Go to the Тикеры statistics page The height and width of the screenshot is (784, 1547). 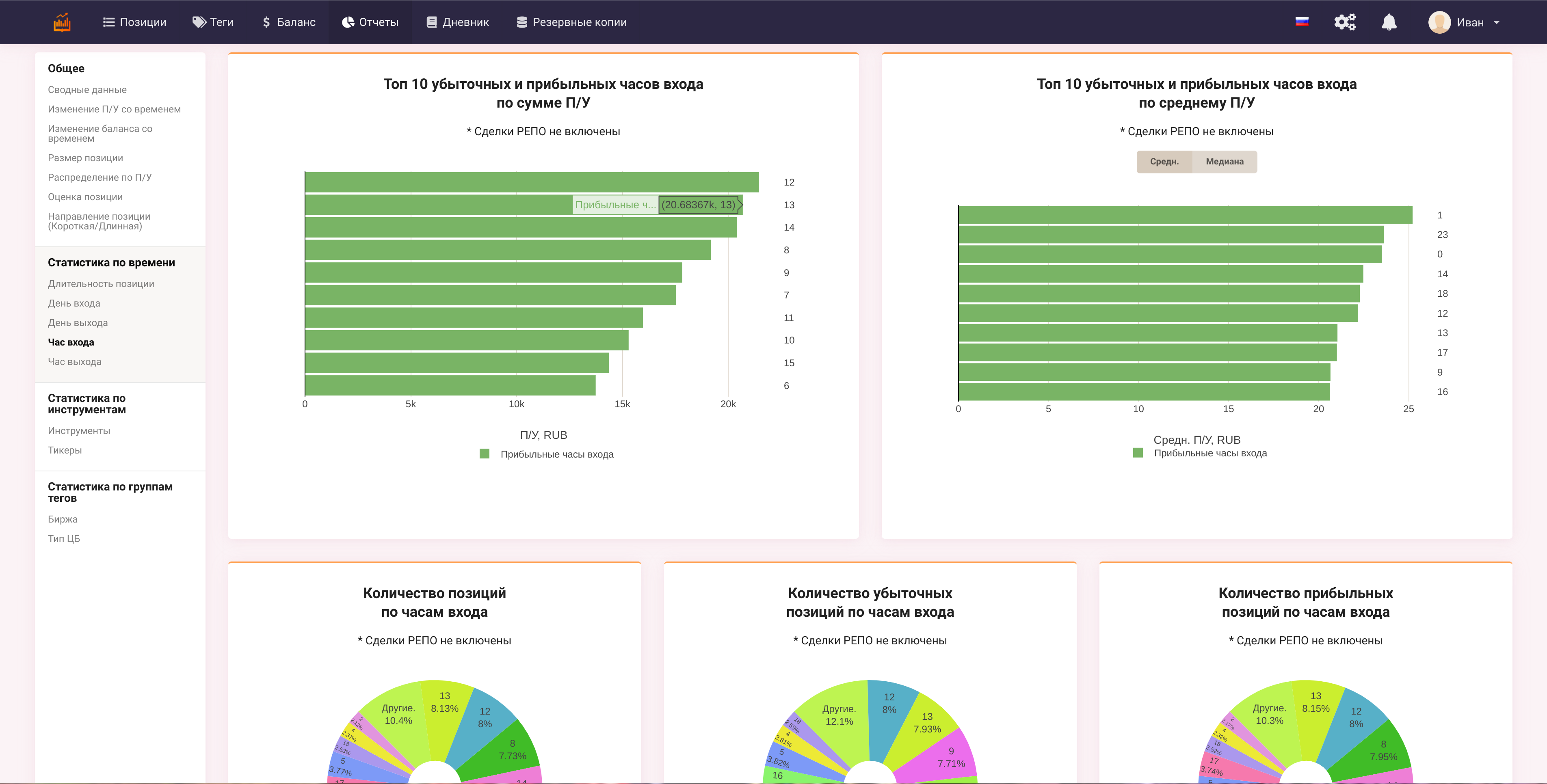click(x=65, y=451)
